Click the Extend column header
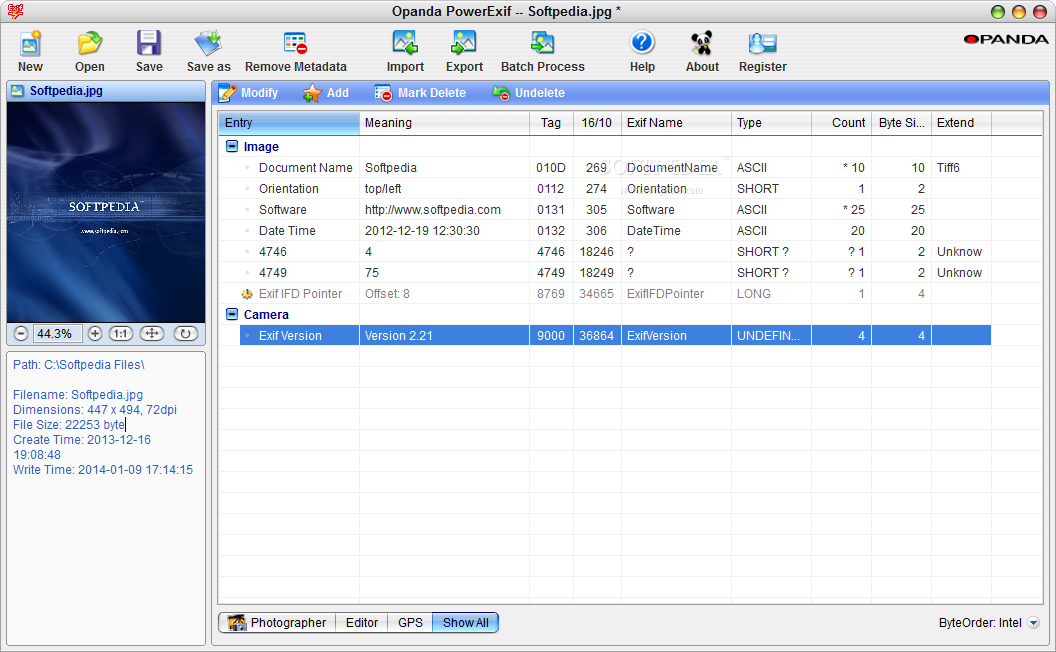Screen dimensions: 1056x652 click(961, 123)
